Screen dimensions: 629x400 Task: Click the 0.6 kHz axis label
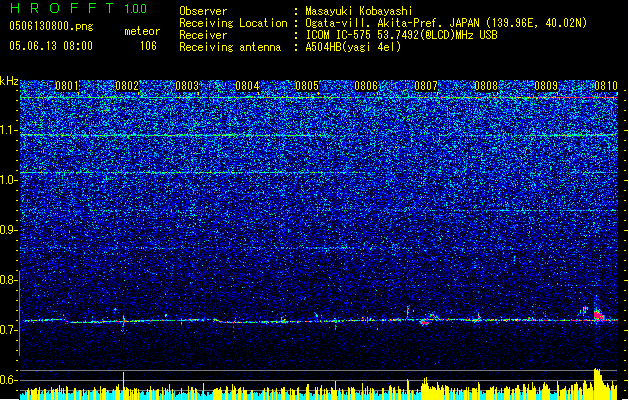pos(8,380)
